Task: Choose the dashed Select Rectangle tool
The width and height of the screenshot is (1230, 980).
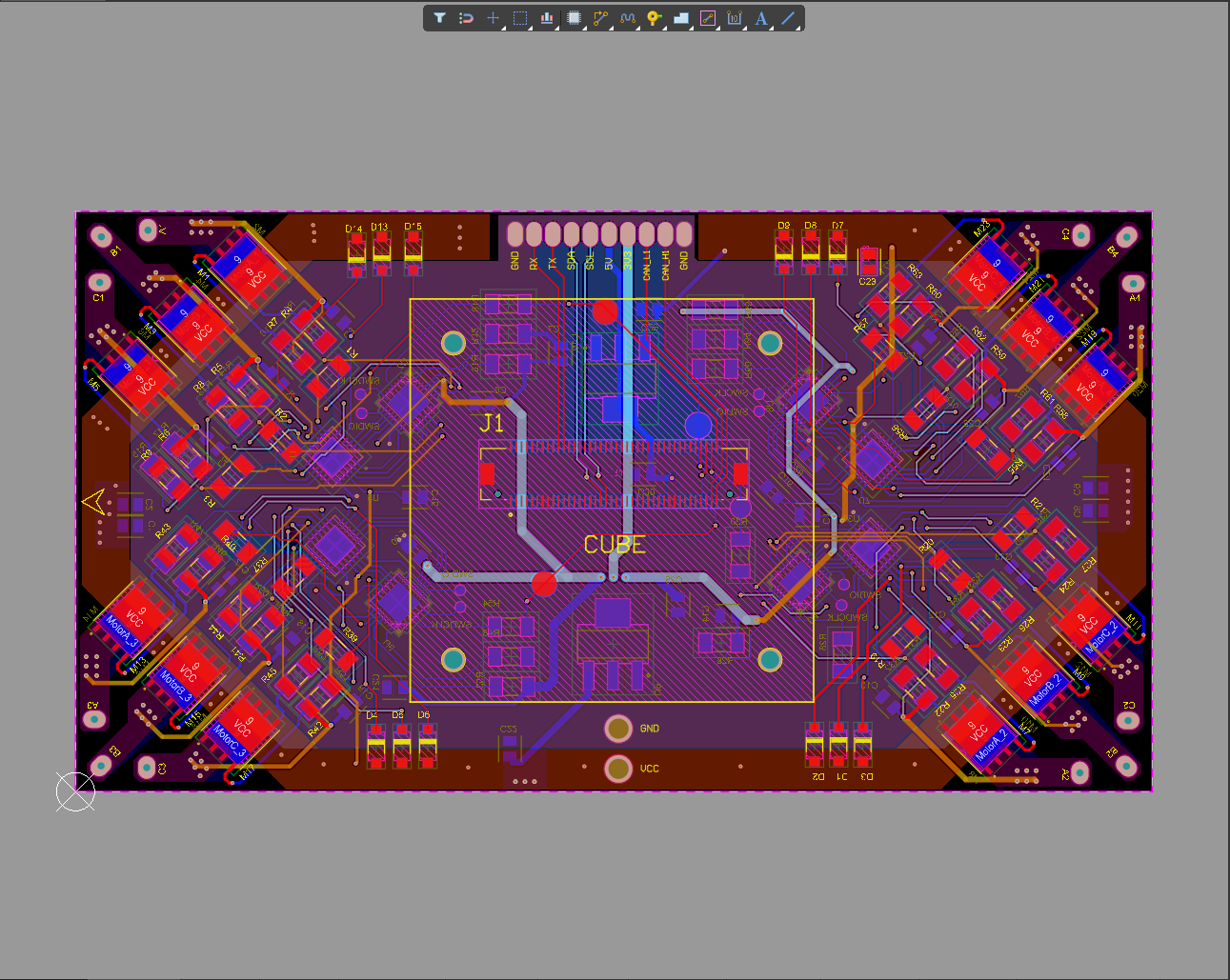Action: [520, 18]
